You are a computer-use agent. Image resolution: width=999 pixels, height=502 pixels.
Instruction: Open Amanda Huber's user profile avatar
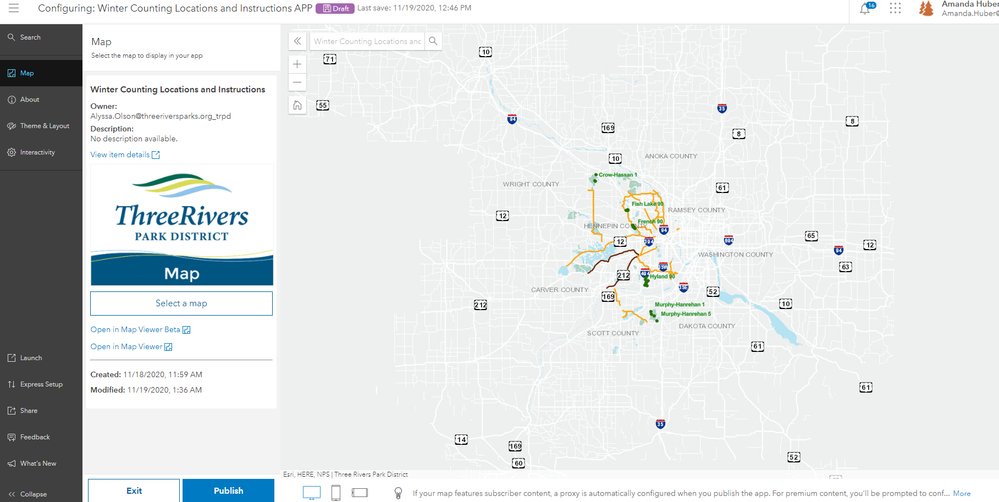[926, 8]
